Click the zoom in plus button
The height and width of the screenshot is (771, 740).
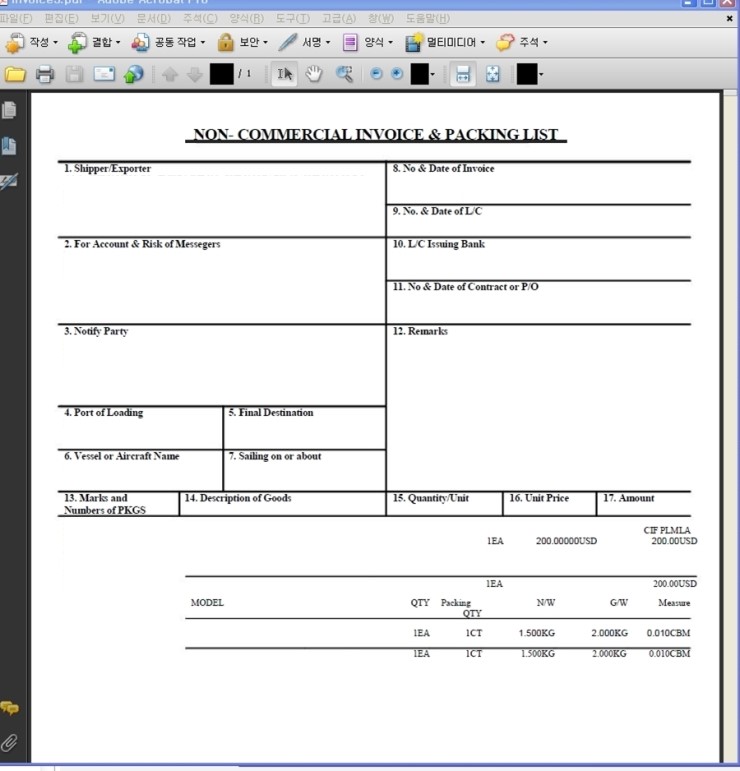(397, 74)
